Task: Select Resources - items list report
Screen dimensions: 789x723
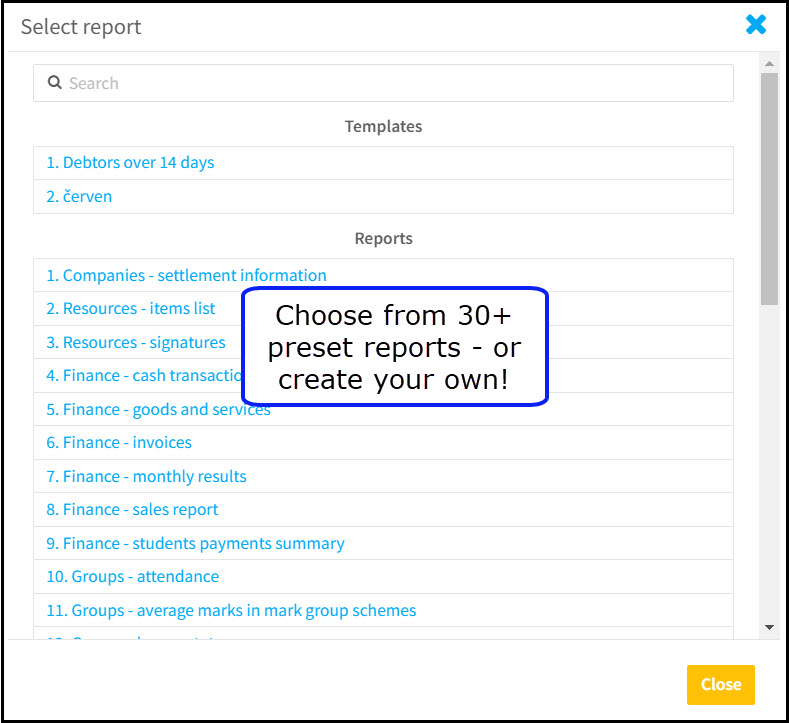Action: coord(130,308)
